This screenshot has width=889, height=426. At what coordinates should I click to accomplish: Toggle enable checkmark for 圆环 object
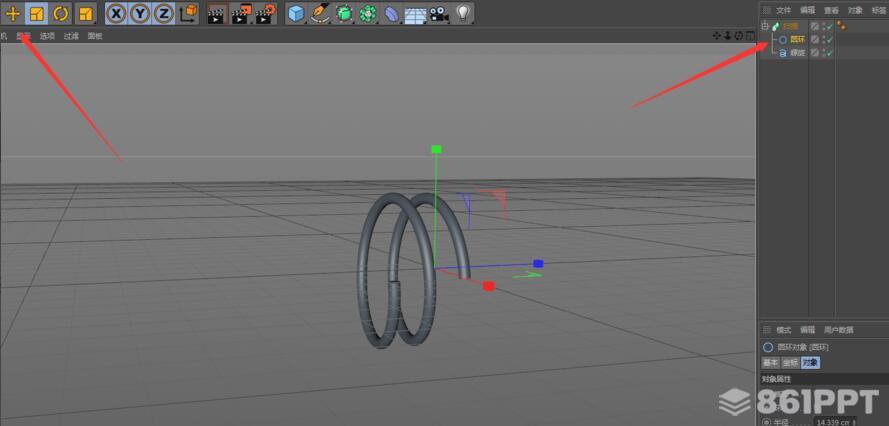(828, 39)
